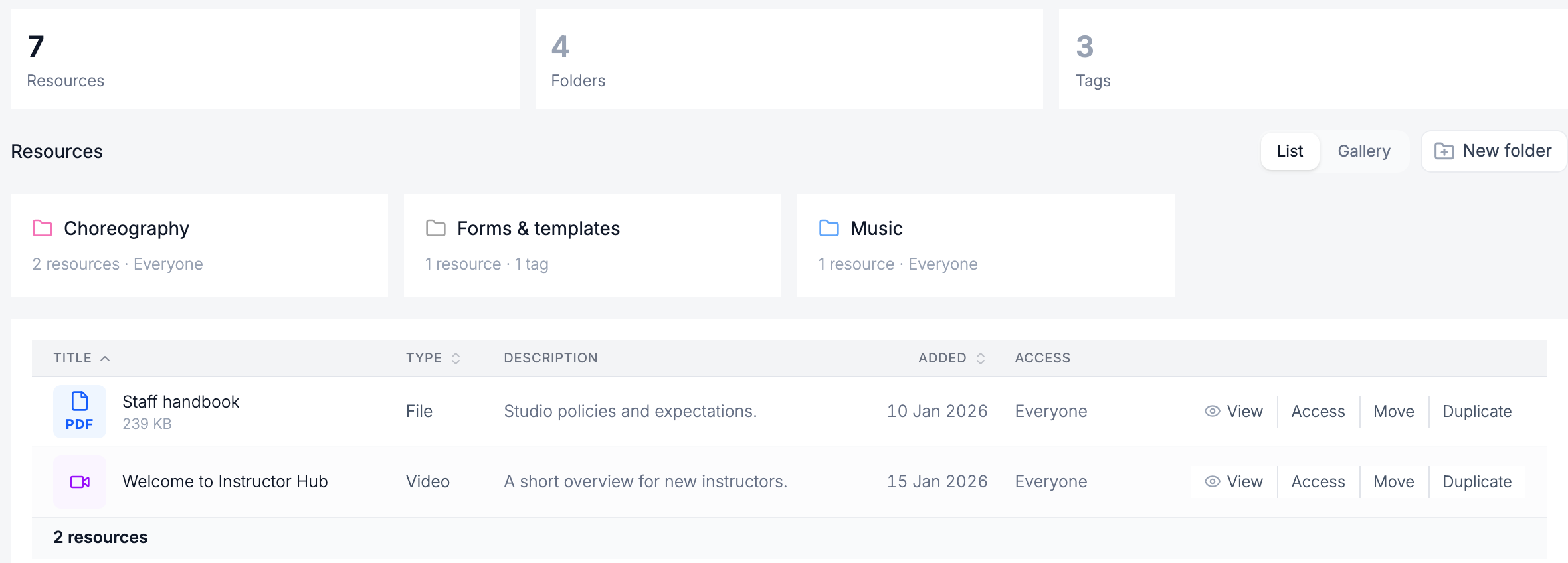Viewport: 1568px width, 563px height.
Task: Open Access settings for Staff handbook
Action: [1318, 412]
